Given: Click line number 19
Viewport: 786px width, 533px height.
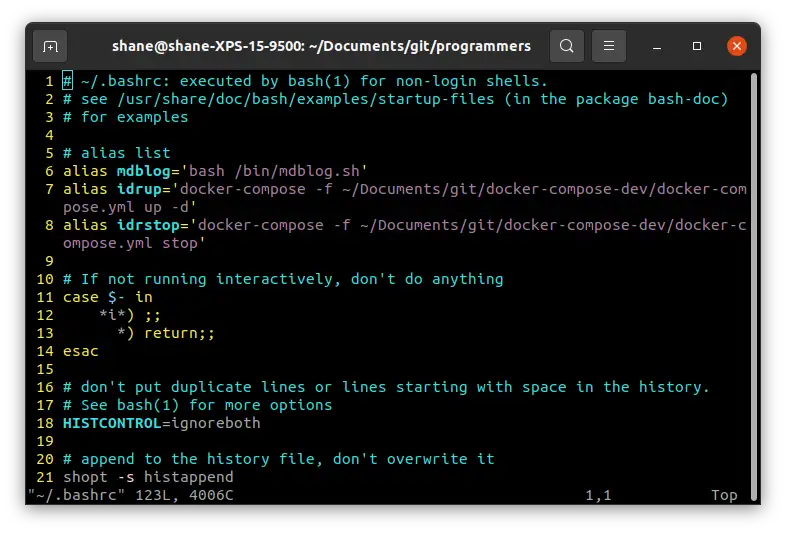Looking at the screenshot, I should pyautogui.click(x=45, y=441).
